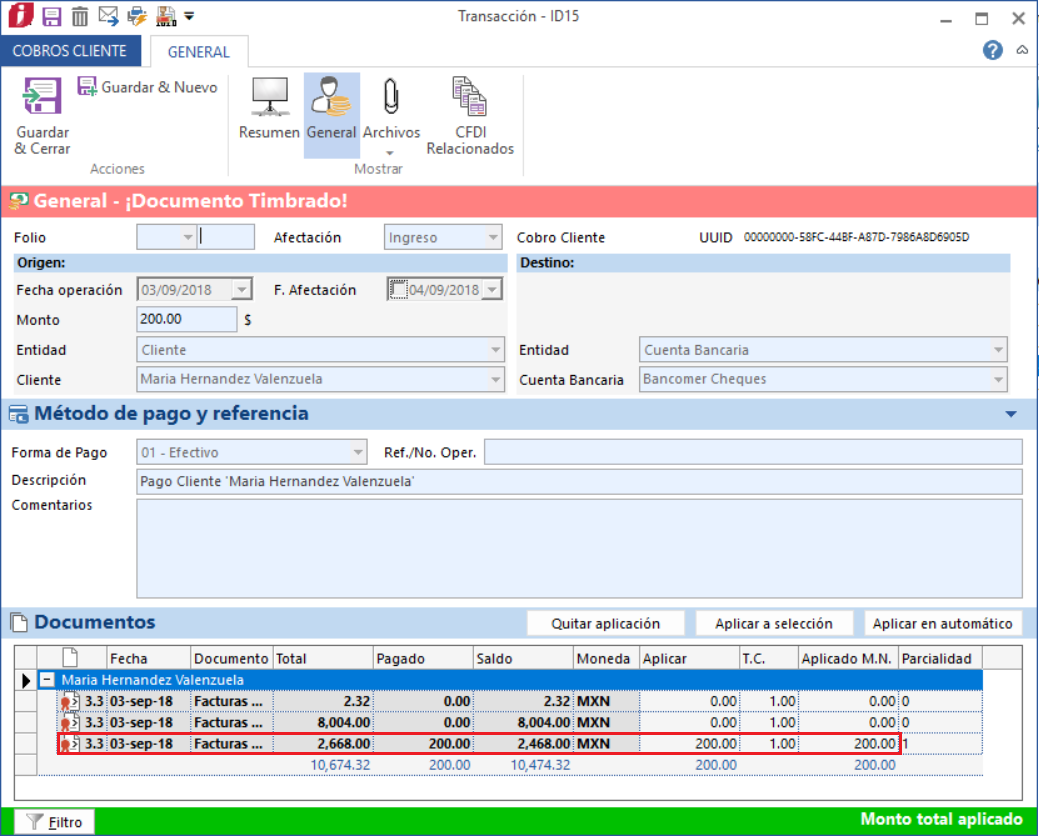Click the trash delete icon in title bar

[x=80, y=16]
